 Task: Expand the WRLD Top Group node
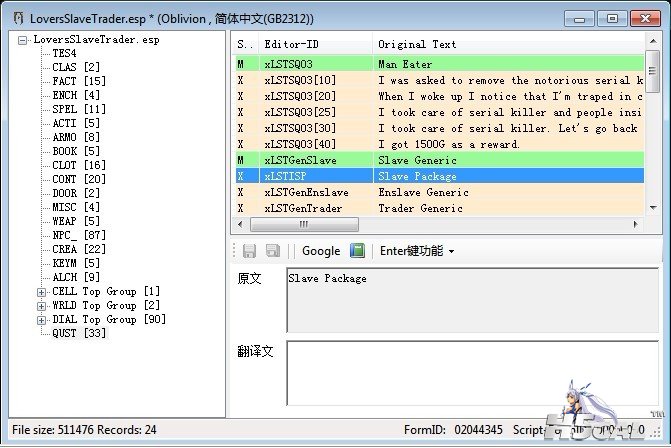tap(41, 305)
